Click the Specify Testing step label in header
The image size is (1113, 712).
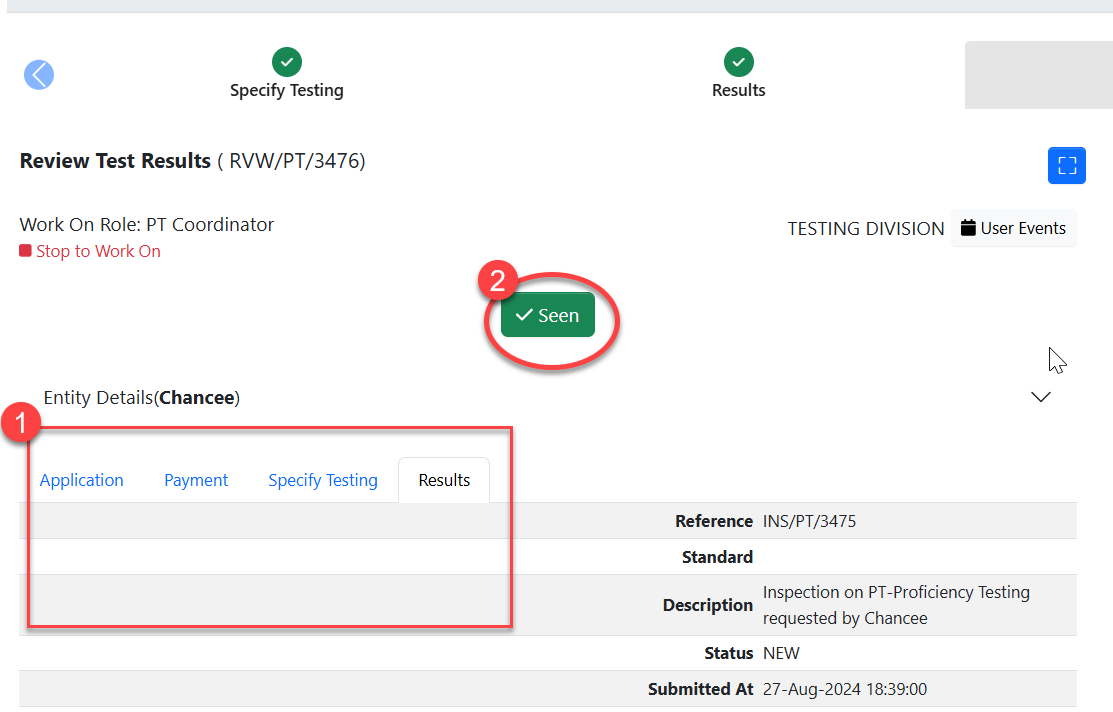pyautogui.click(x=287, y=90)
